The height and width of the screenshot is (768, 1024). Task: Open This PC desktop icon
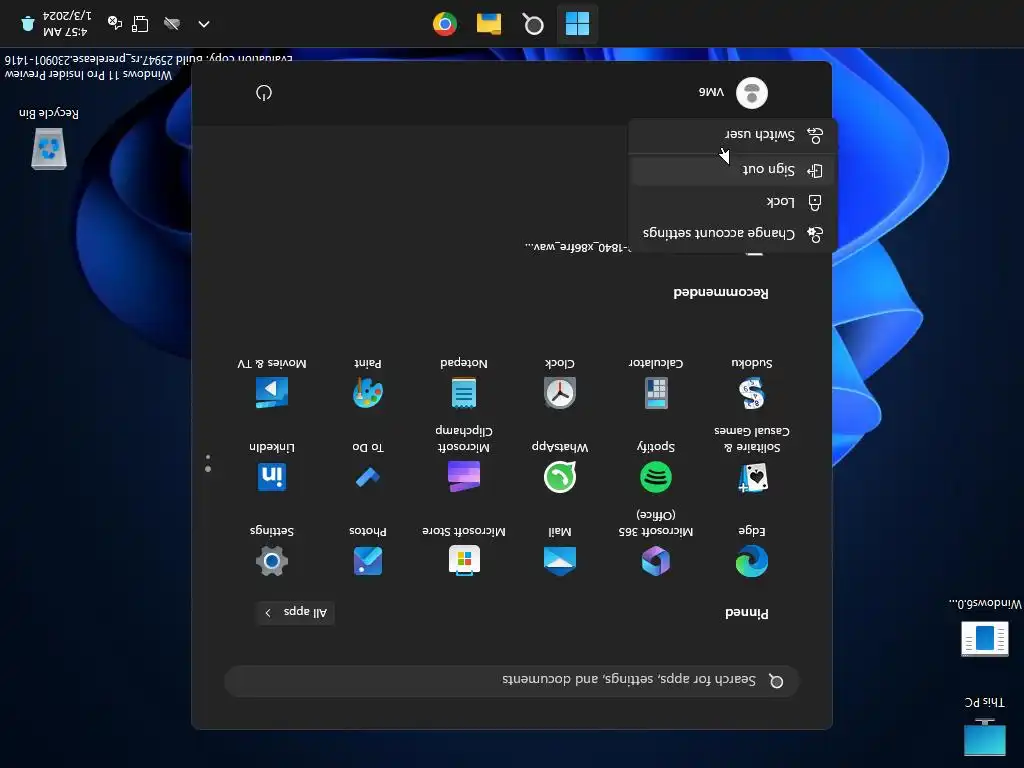(x=985, y=726)
